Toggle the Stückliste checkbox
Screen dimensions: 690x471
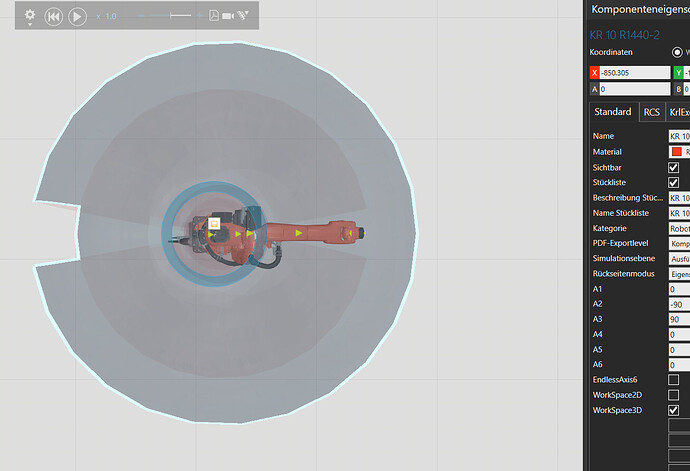coord(674,183)
